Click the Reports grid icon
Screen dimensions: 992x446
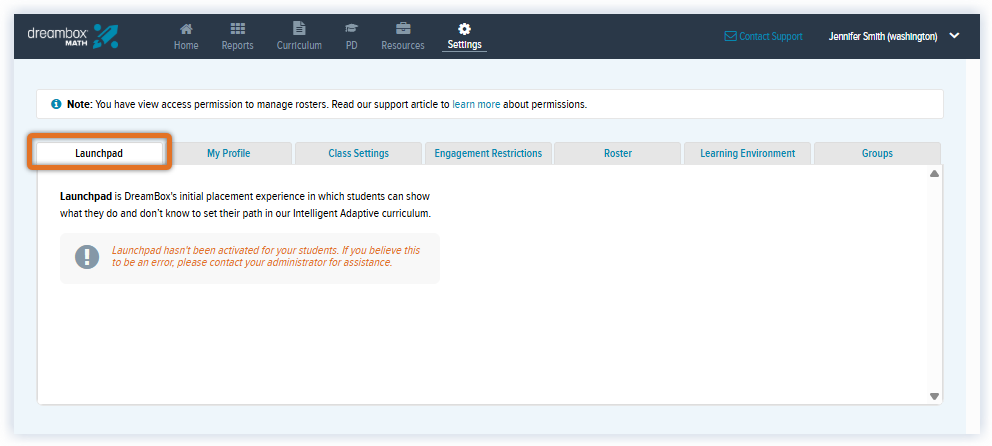coord(237,28)
